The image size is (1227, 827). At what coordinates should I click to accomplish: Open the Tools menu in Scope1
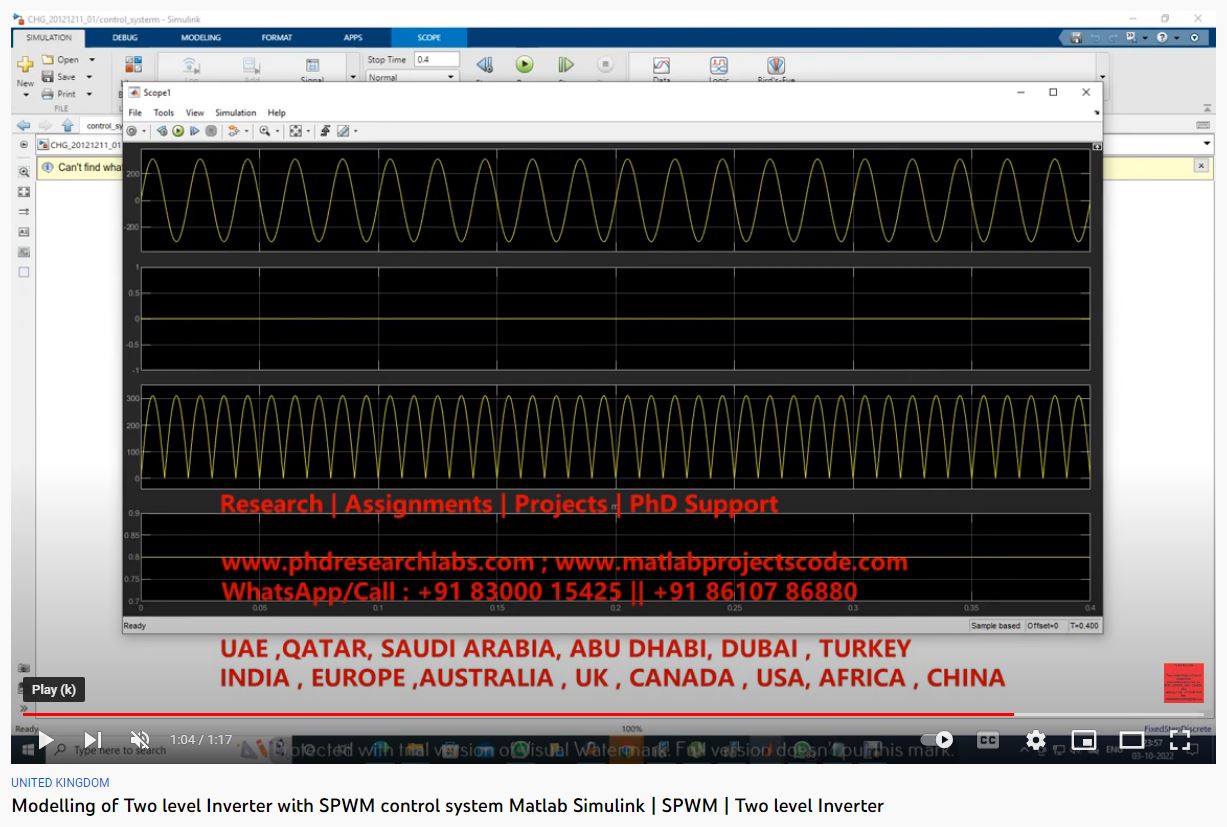click(x=164, y=113)
